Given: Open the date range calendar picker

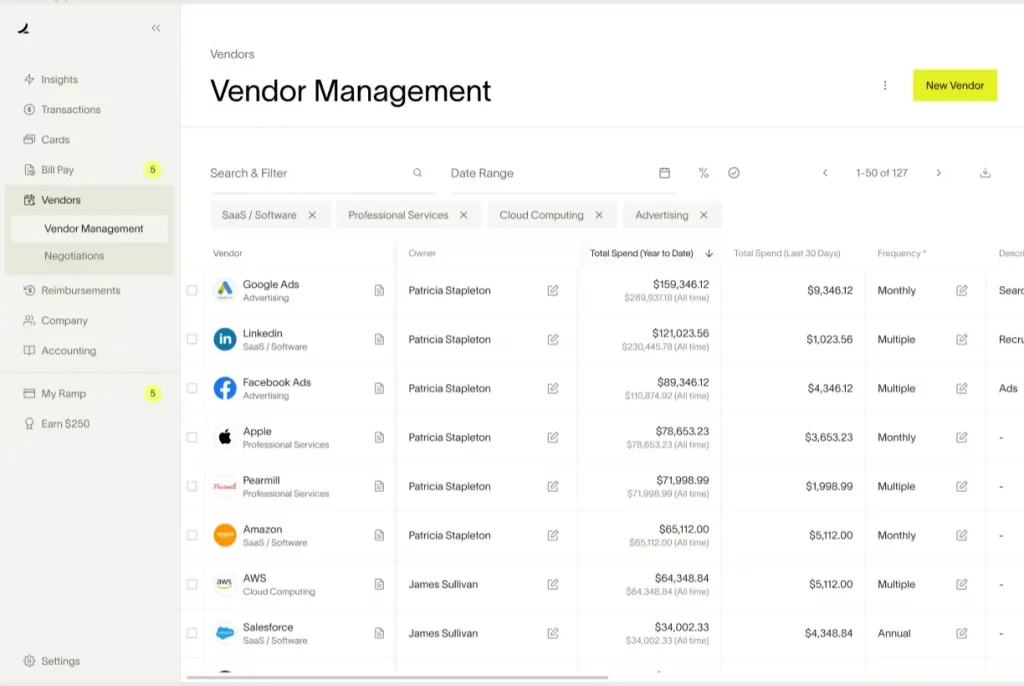Looking at the screenshot, I should 664,173.
